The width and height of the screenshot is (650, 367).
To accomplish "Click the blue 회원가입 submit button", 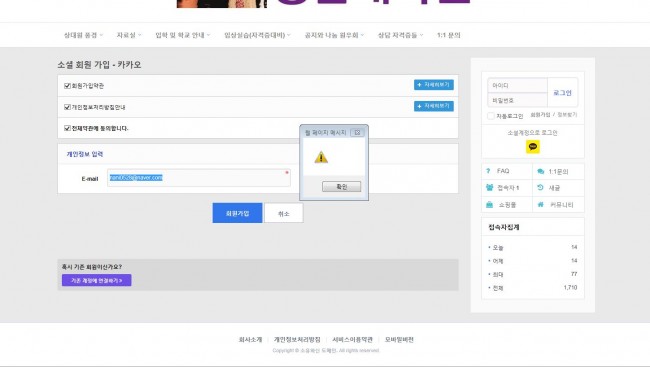I will (238, 213).
